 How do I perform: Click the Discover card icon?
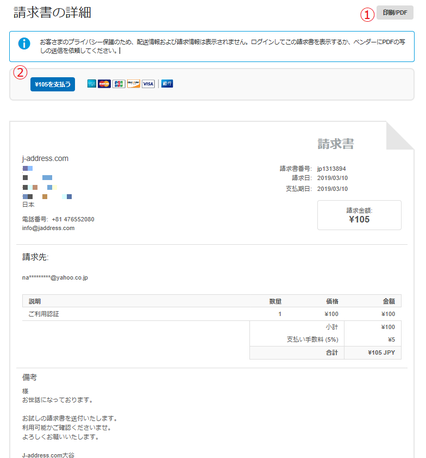click(133, 84)
